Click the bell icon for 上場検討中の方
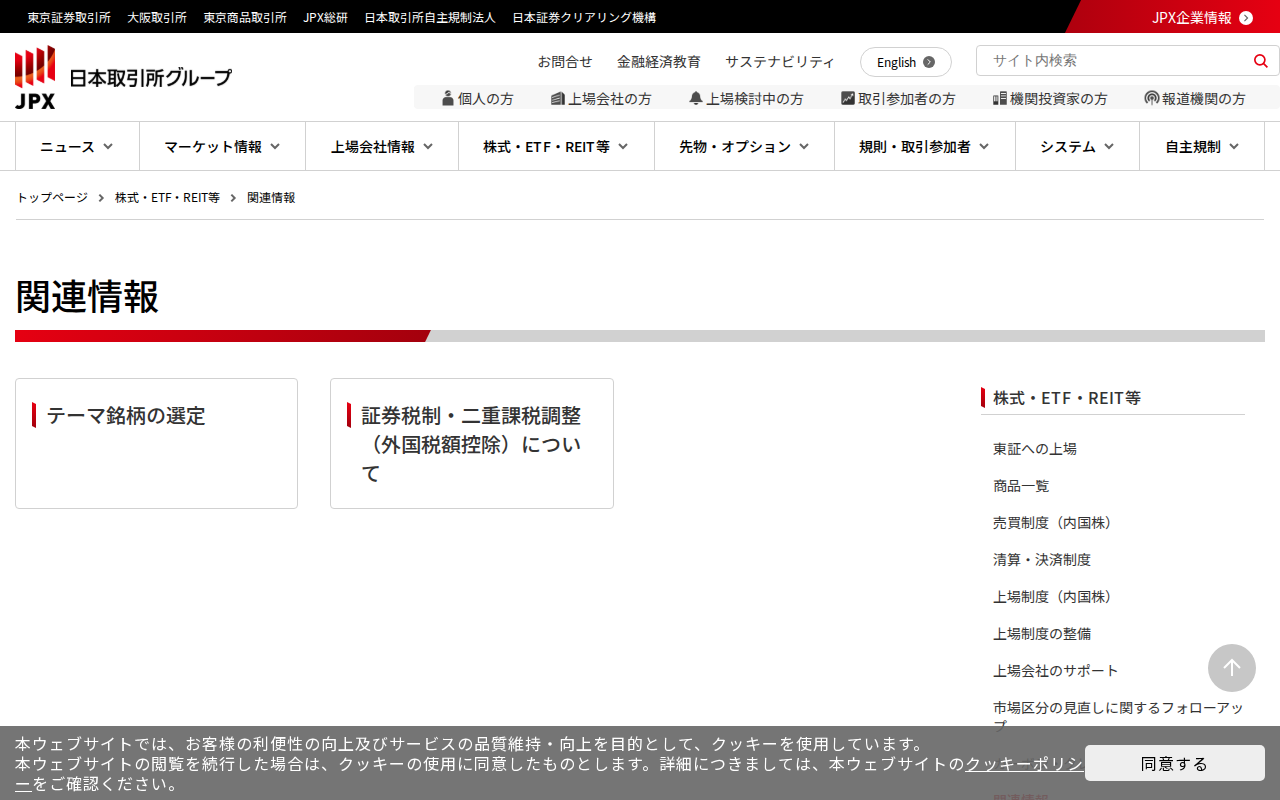Screen dimensions: 1280x800 [696, 98]
